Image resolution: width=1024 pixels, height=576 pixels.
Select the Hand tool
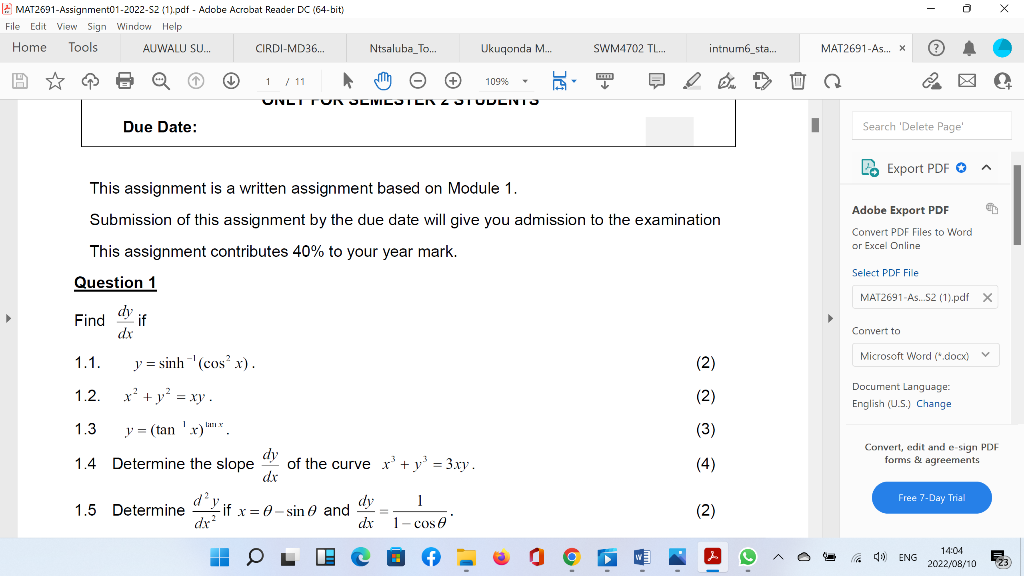click(x=382, y=81)
